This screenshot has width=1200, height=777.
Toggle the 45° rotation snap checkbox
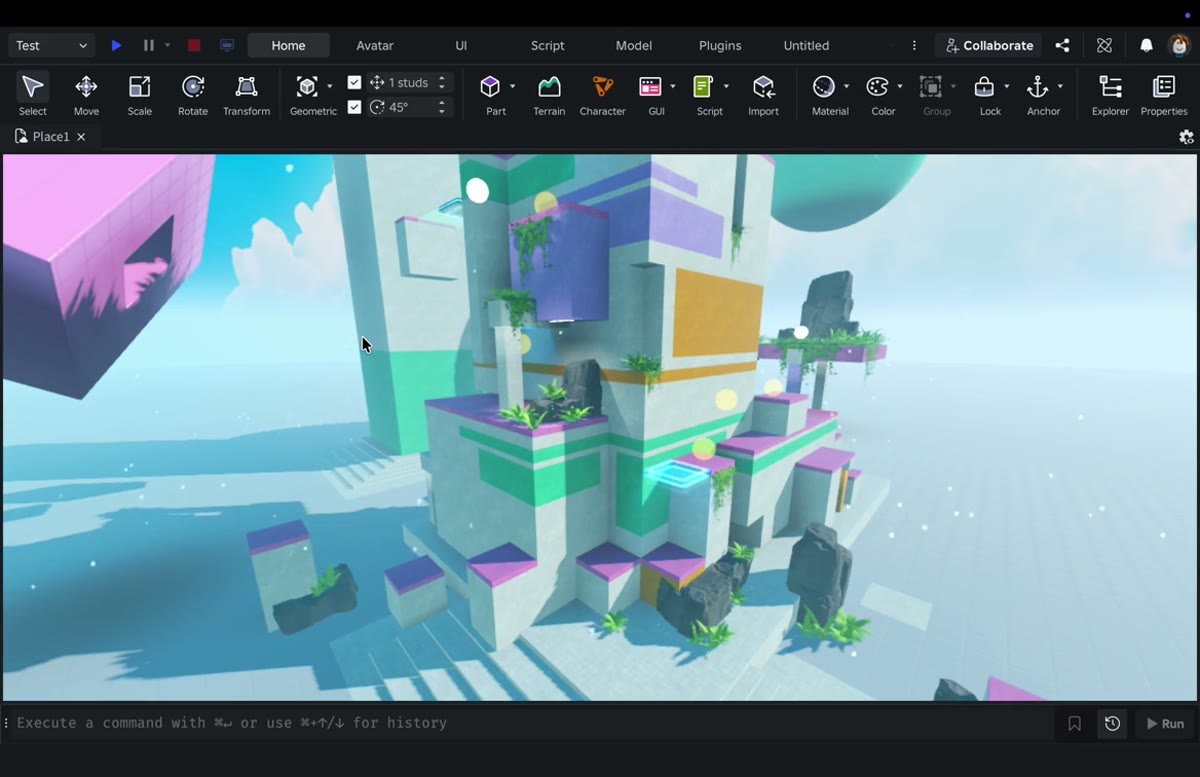pyautogui.click(x=354, y=106)
